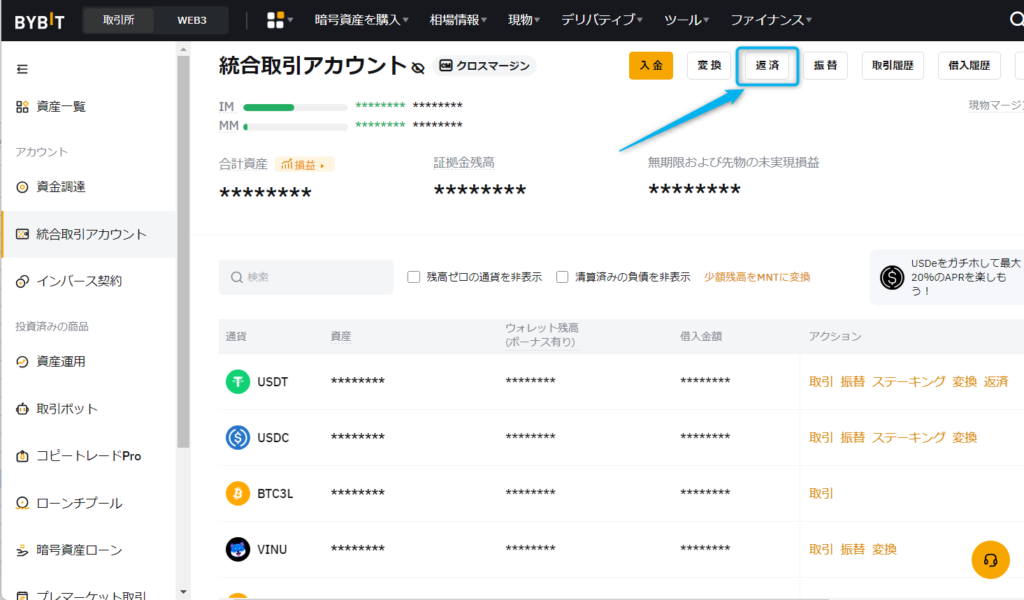This screenshot has height=600, width=1024.
Task: Expand the ツール dropdown
Action: 684,18
